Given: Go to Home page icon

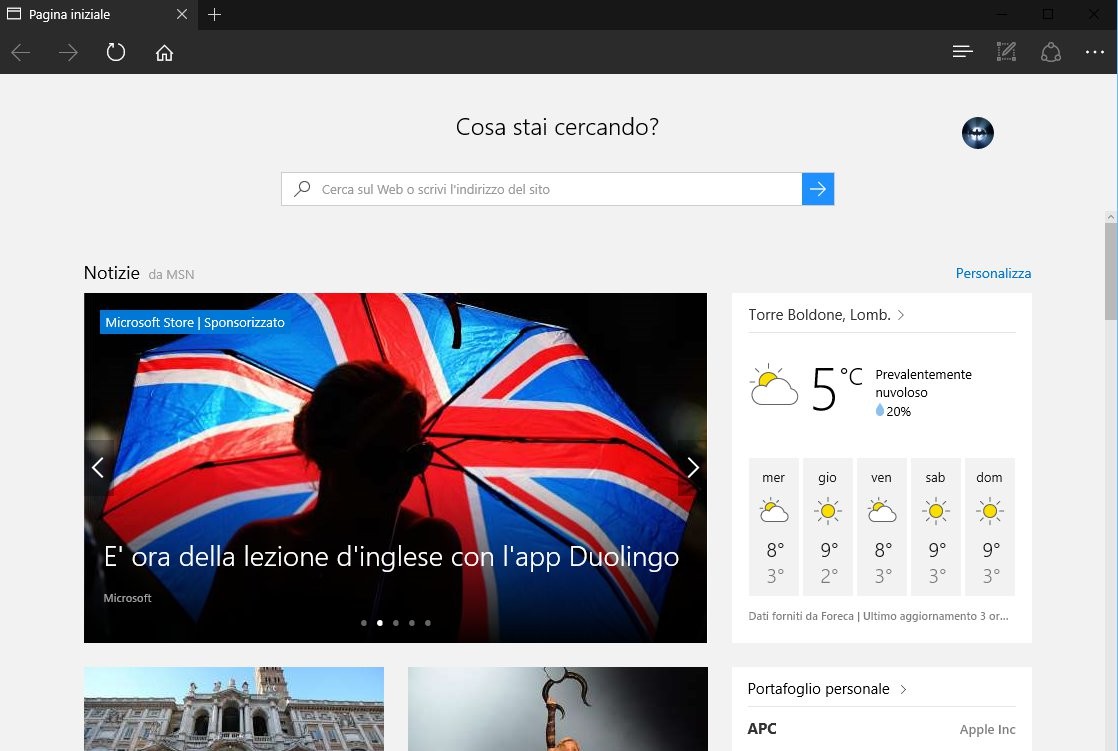Looking at the screenshot, I should tap(165, 53).
